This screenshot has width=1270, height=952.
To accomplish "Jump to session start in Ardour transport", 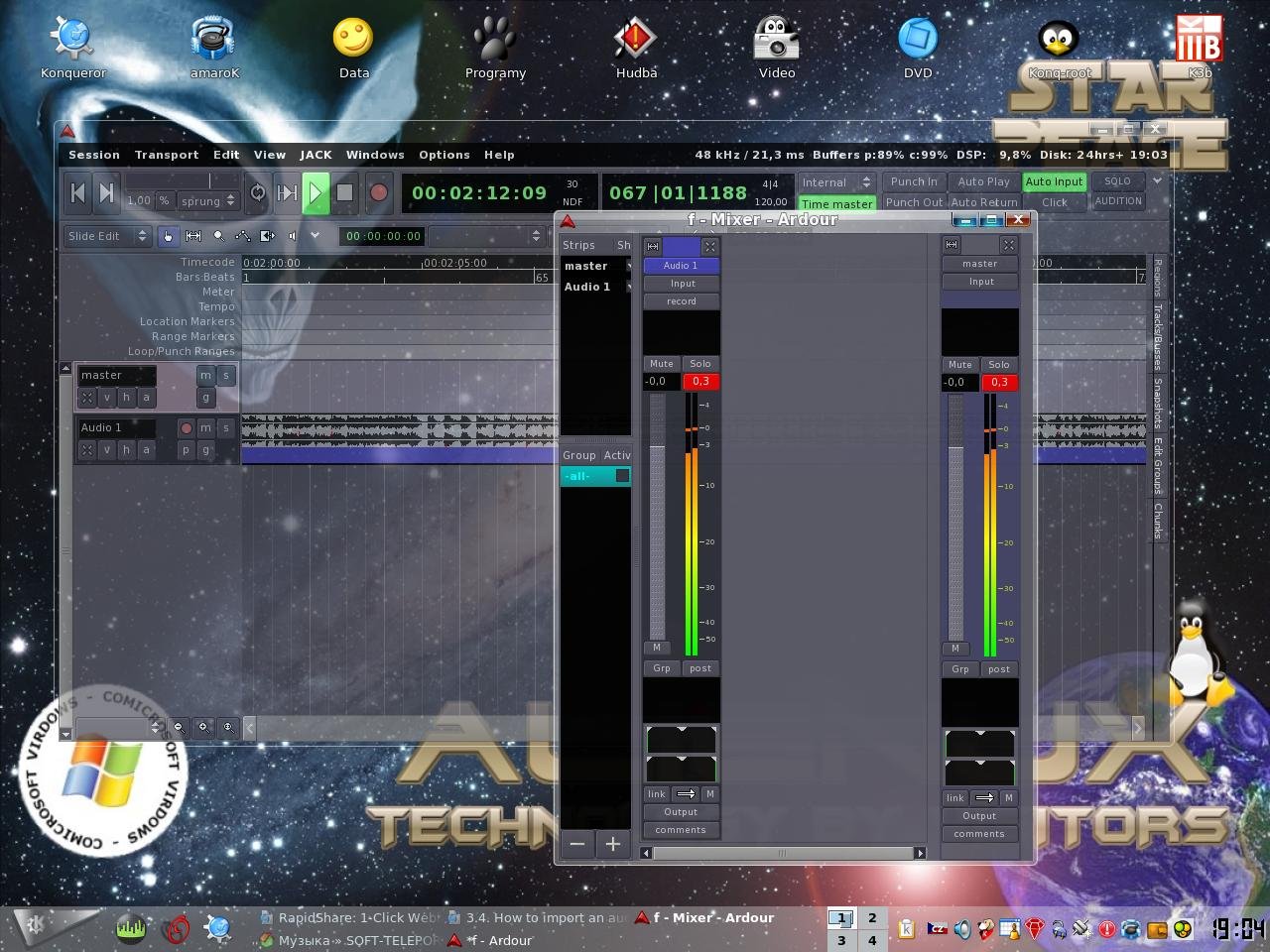I will (78, 193).
